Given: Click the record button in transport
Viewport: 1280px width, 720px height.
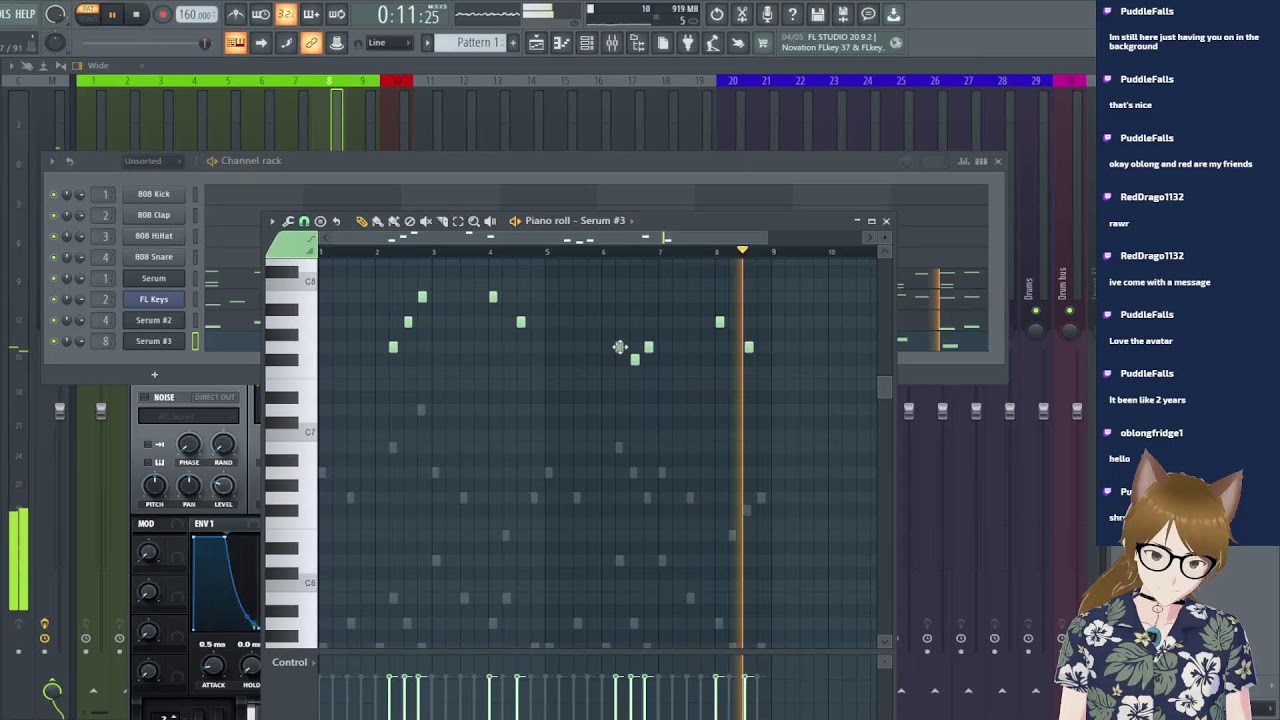Looking at the screenshot, I should coord(162,15).
